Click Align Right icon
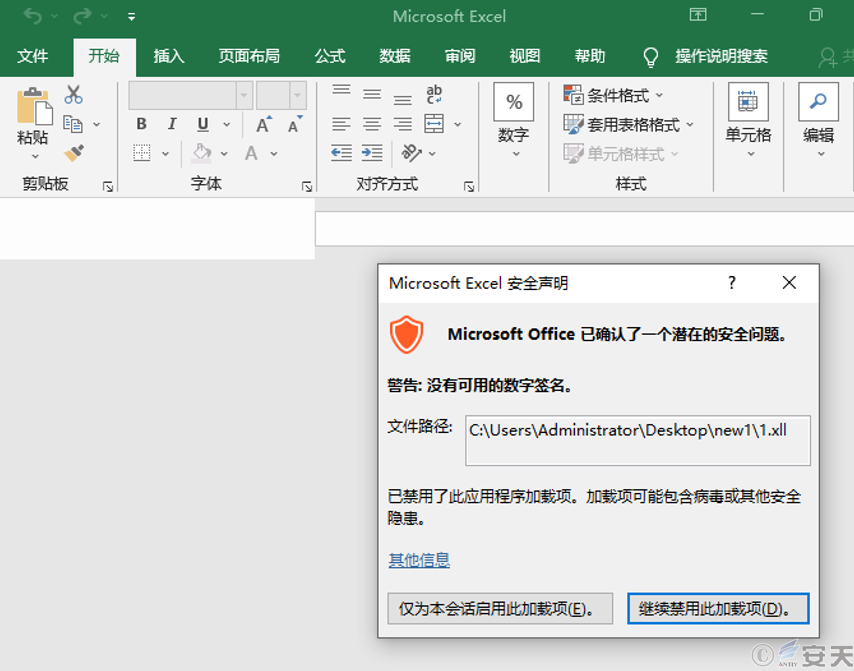854x671 pixels. 402,124
